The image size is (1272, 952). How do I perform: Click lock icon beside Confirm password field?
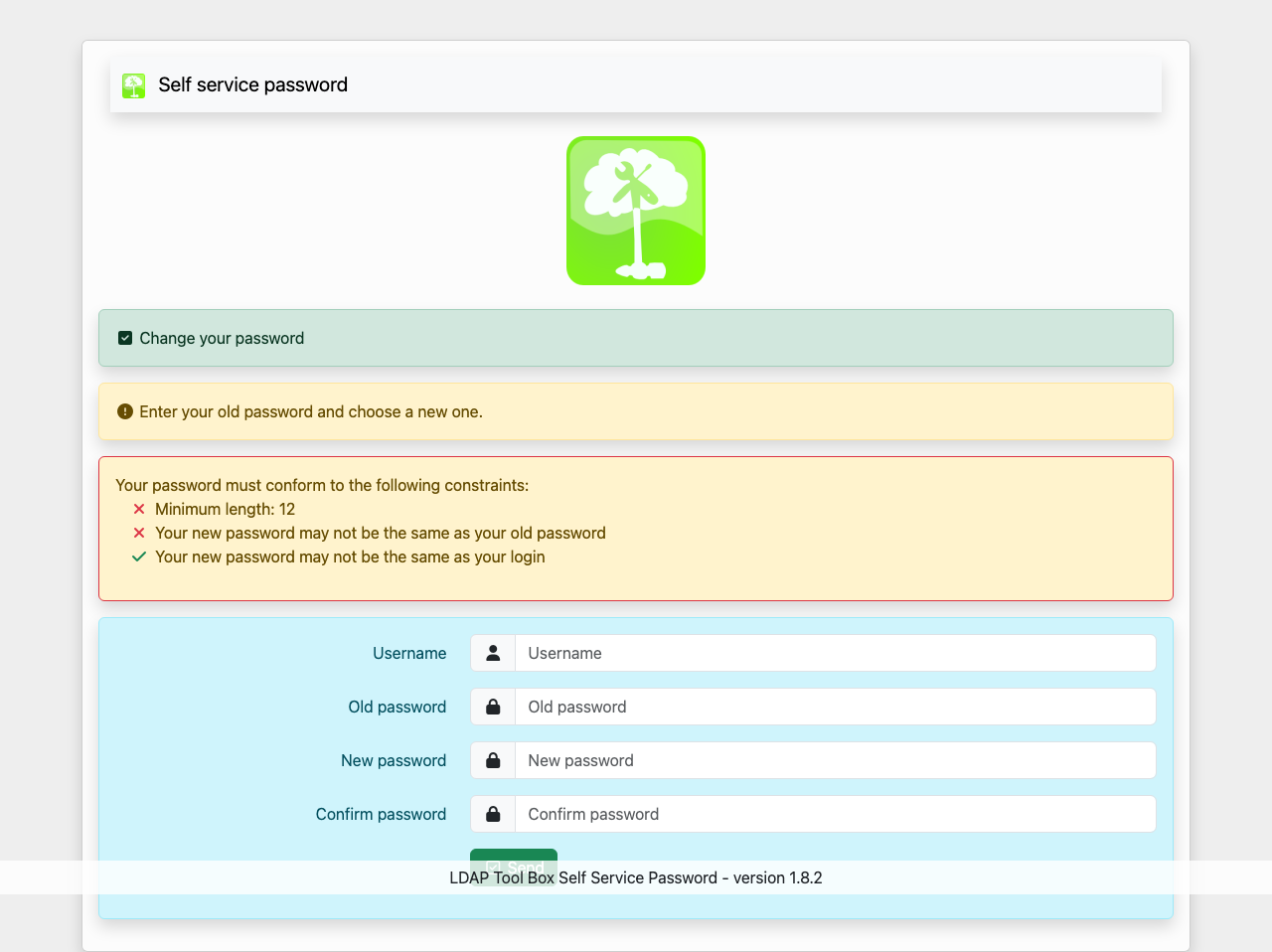493,814
